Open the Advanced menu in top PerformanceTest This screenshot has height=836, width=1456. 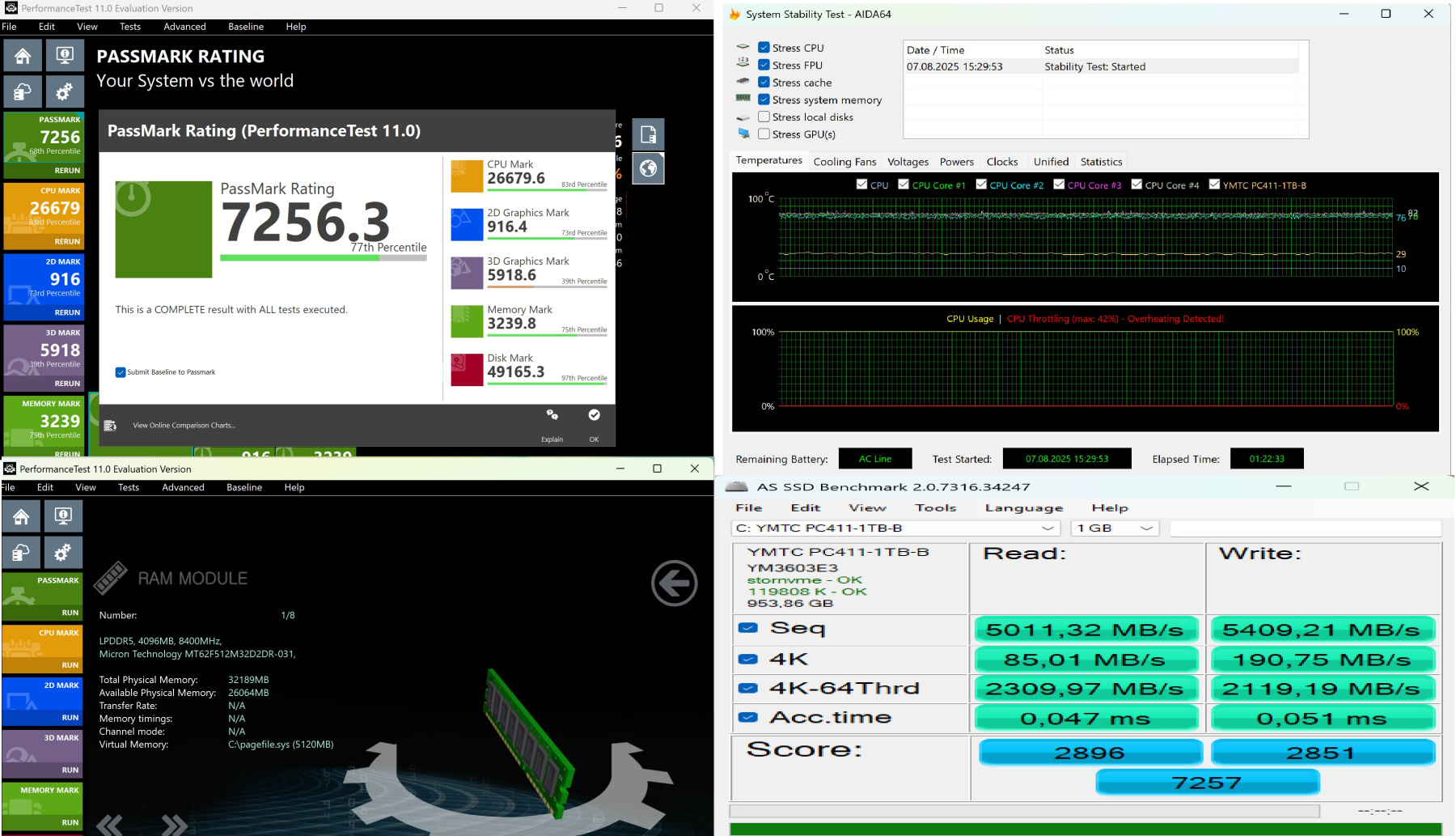(184, 27)
